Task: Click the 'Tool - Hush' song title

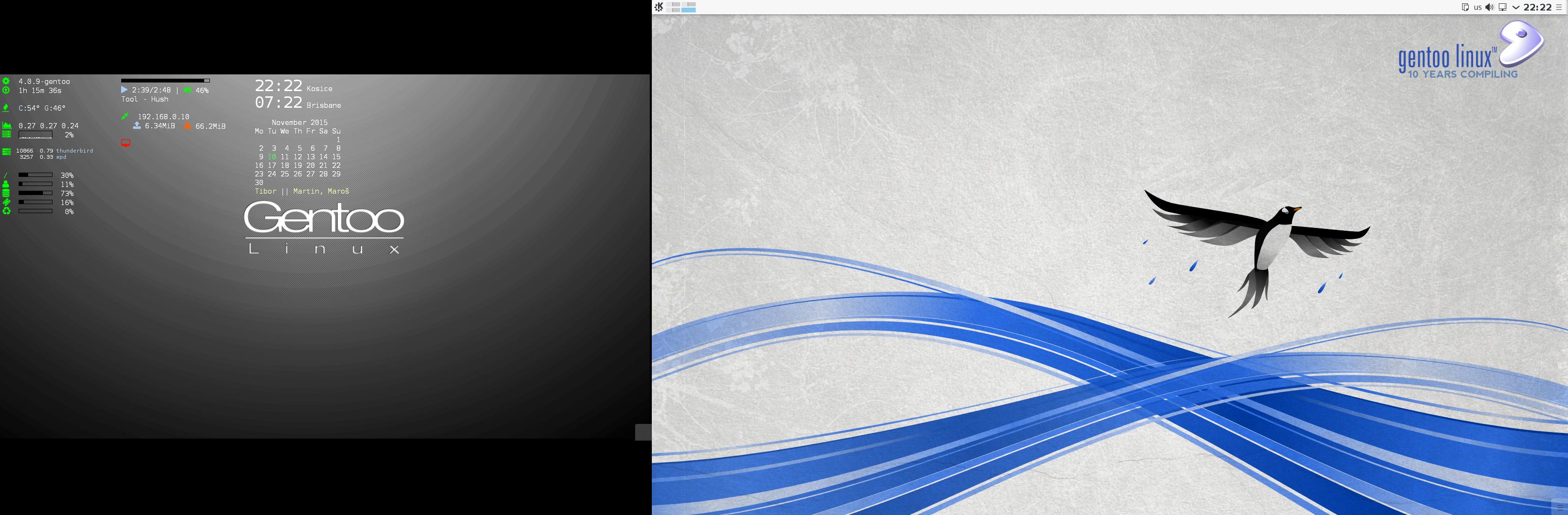Action: [145, 99]
